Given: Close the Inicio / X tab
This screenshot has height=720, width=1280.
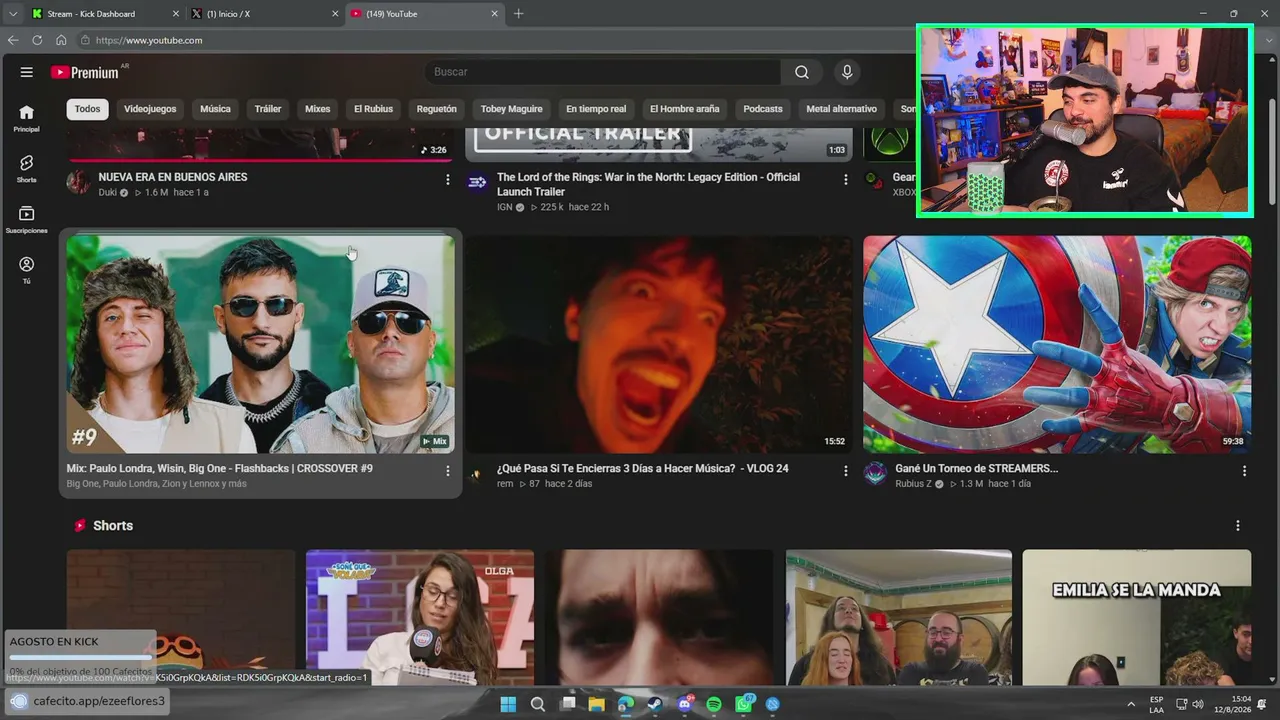Looking at the screenshot, I should (x=335, y=14).
